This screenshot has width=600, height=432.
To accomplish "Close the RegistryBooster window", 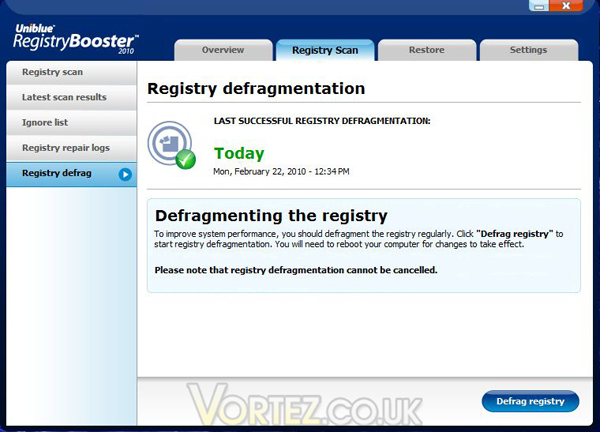I will [566, 5].
